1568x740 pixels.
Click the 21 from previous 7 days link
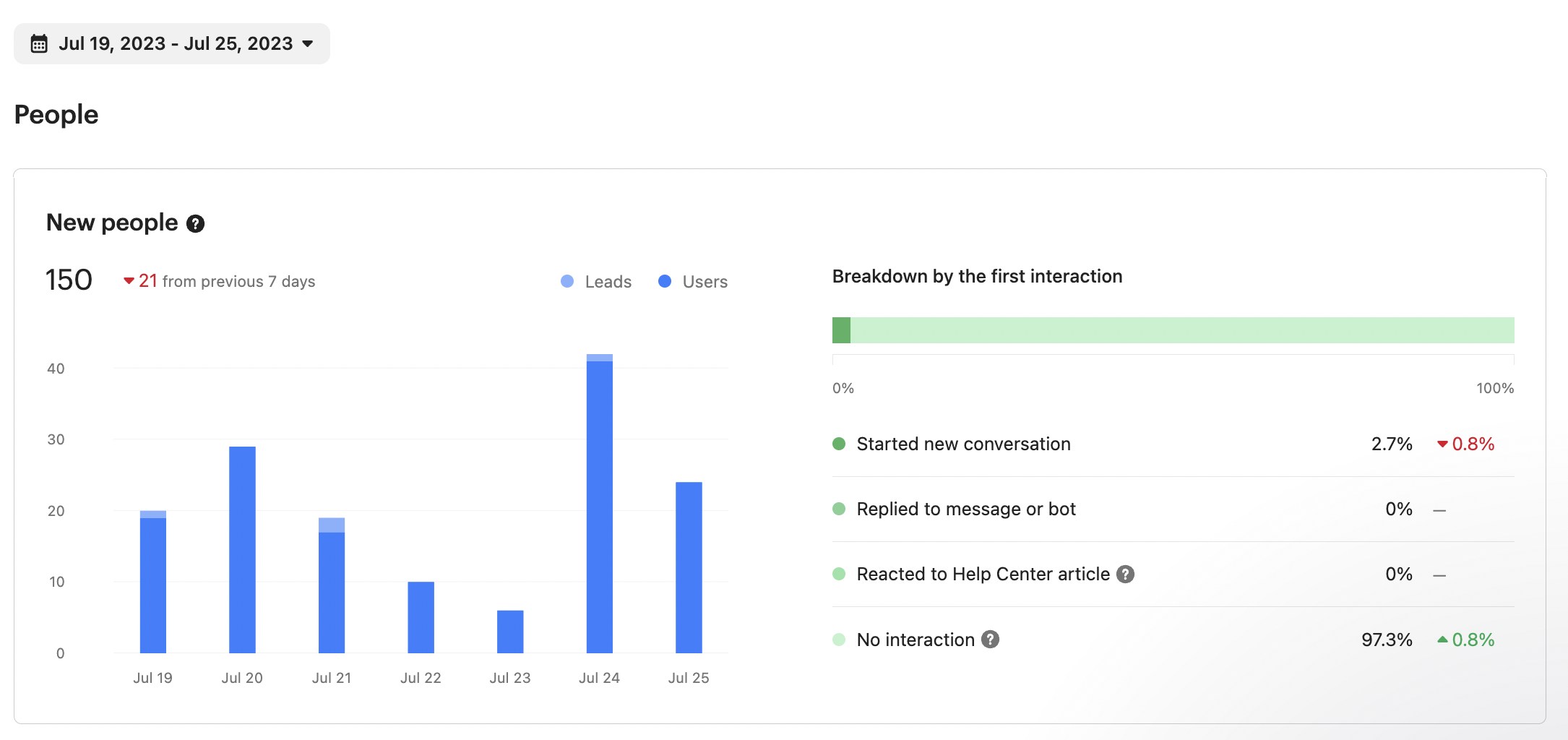click(x=219, y=281)
